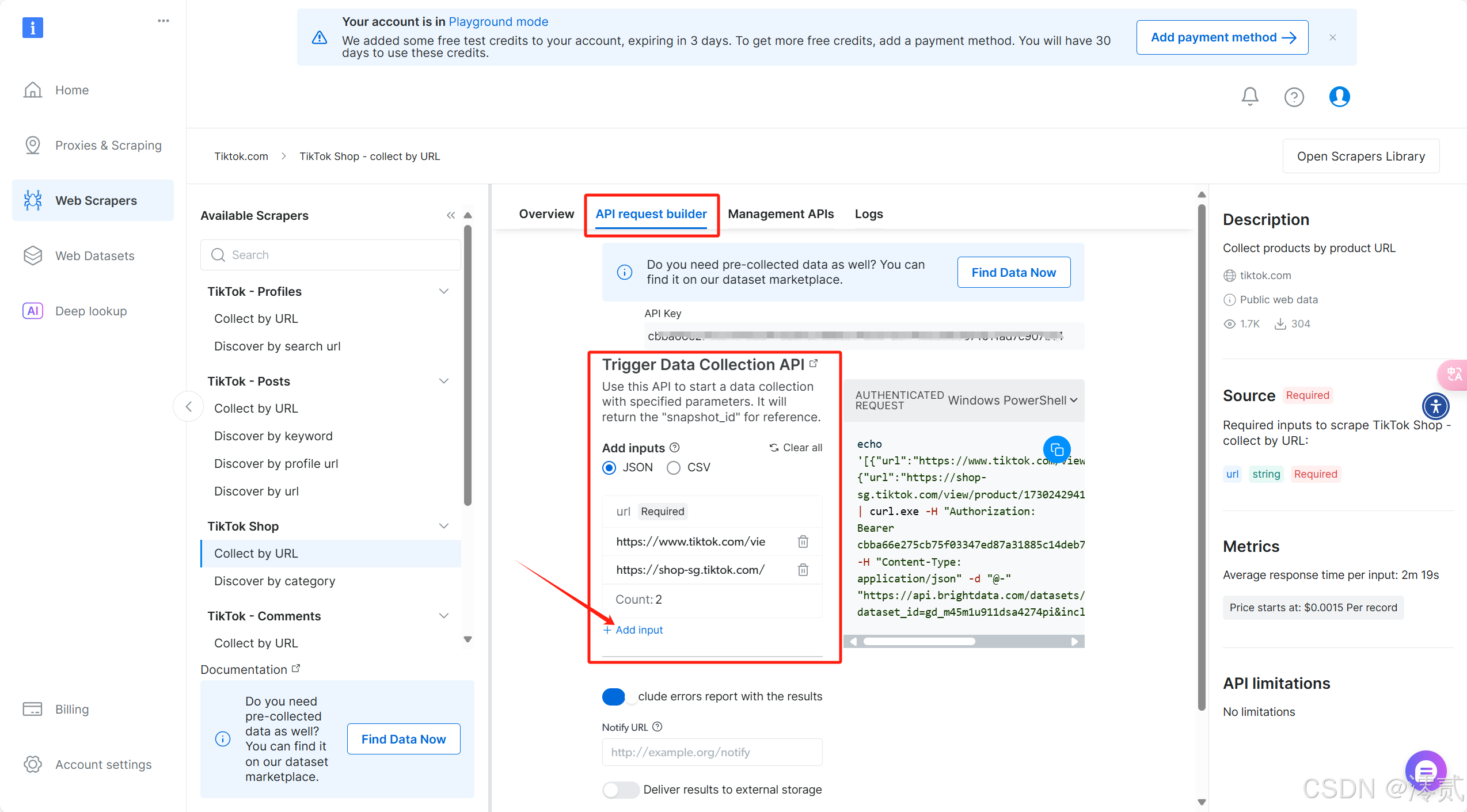
Task: Open the accessibility widget icon
Action: click(x=1435, y=406)
